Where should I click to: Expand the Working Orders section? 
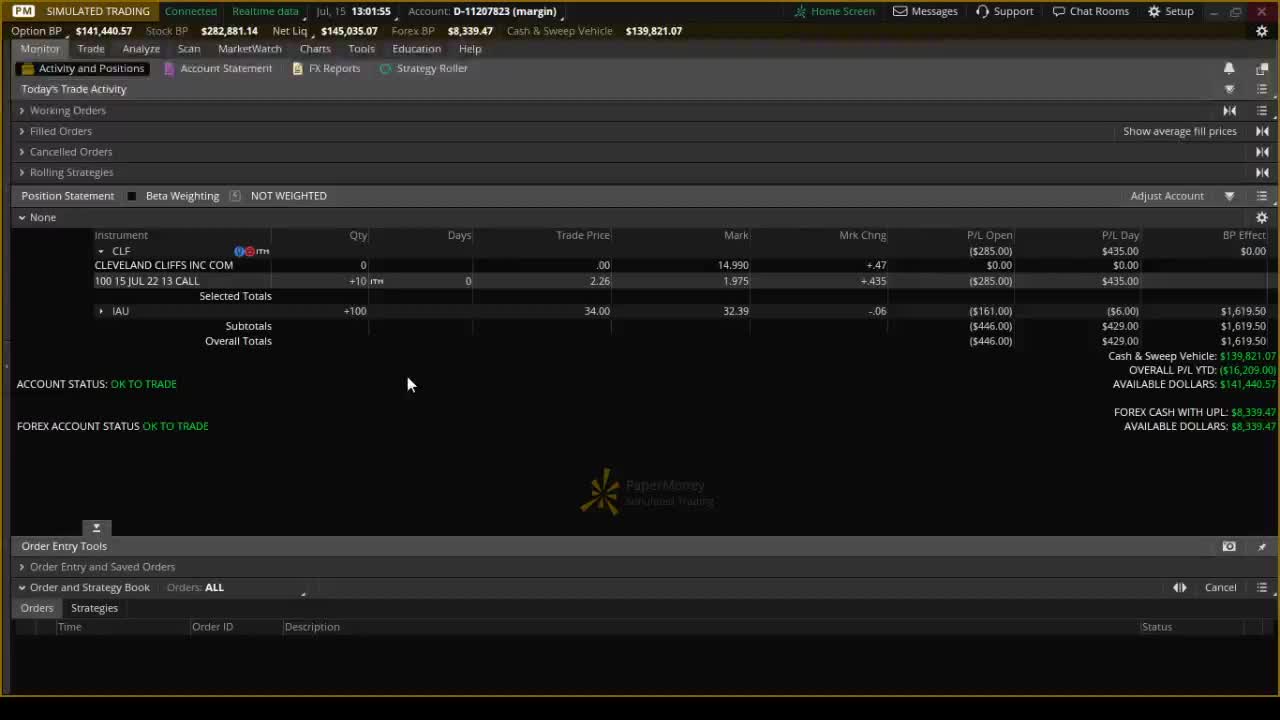(x=22, y=110)
